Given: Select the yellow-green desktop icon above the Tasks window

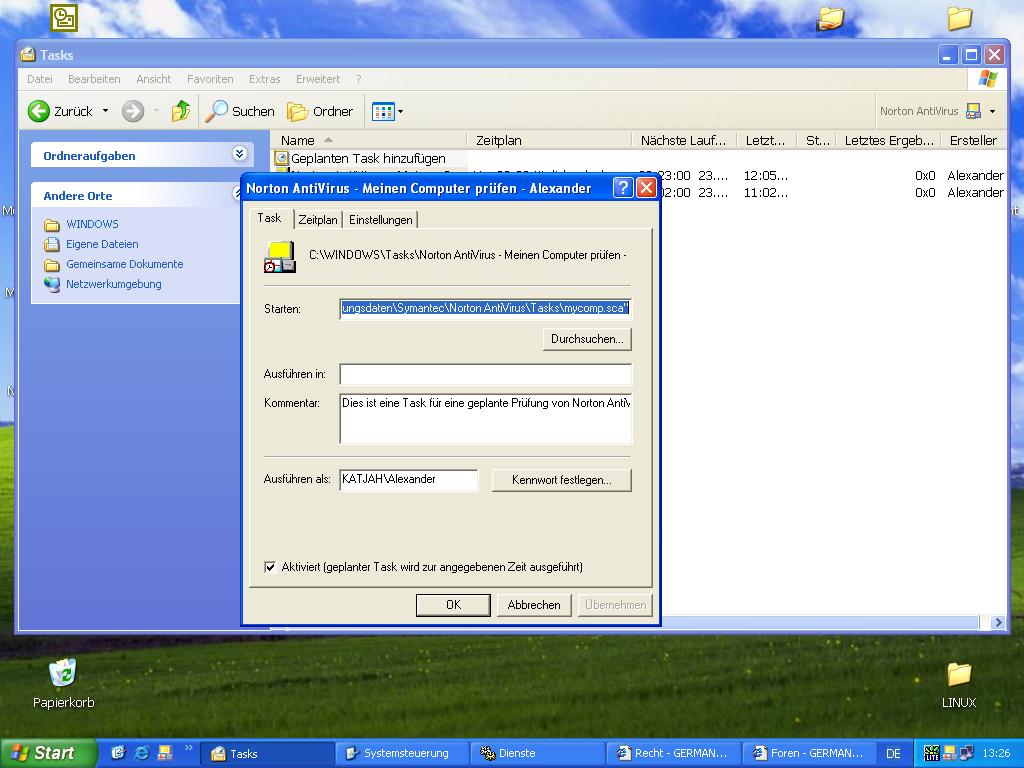Looking at the screenshot, I should pos(64,18).
